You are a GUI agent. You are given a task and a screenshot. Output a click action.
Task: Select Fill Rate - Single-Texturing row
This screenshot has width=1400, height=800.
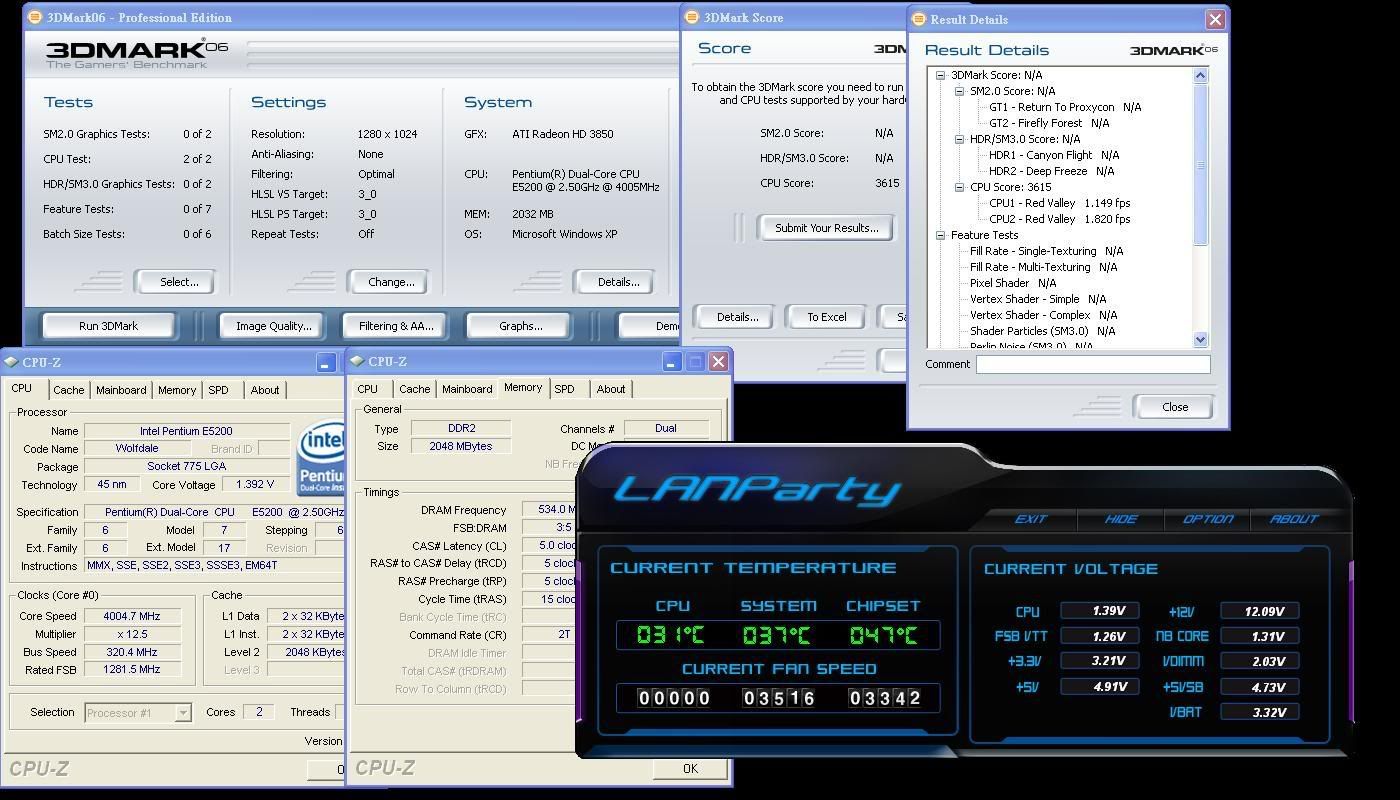(x=1046, y=251)
